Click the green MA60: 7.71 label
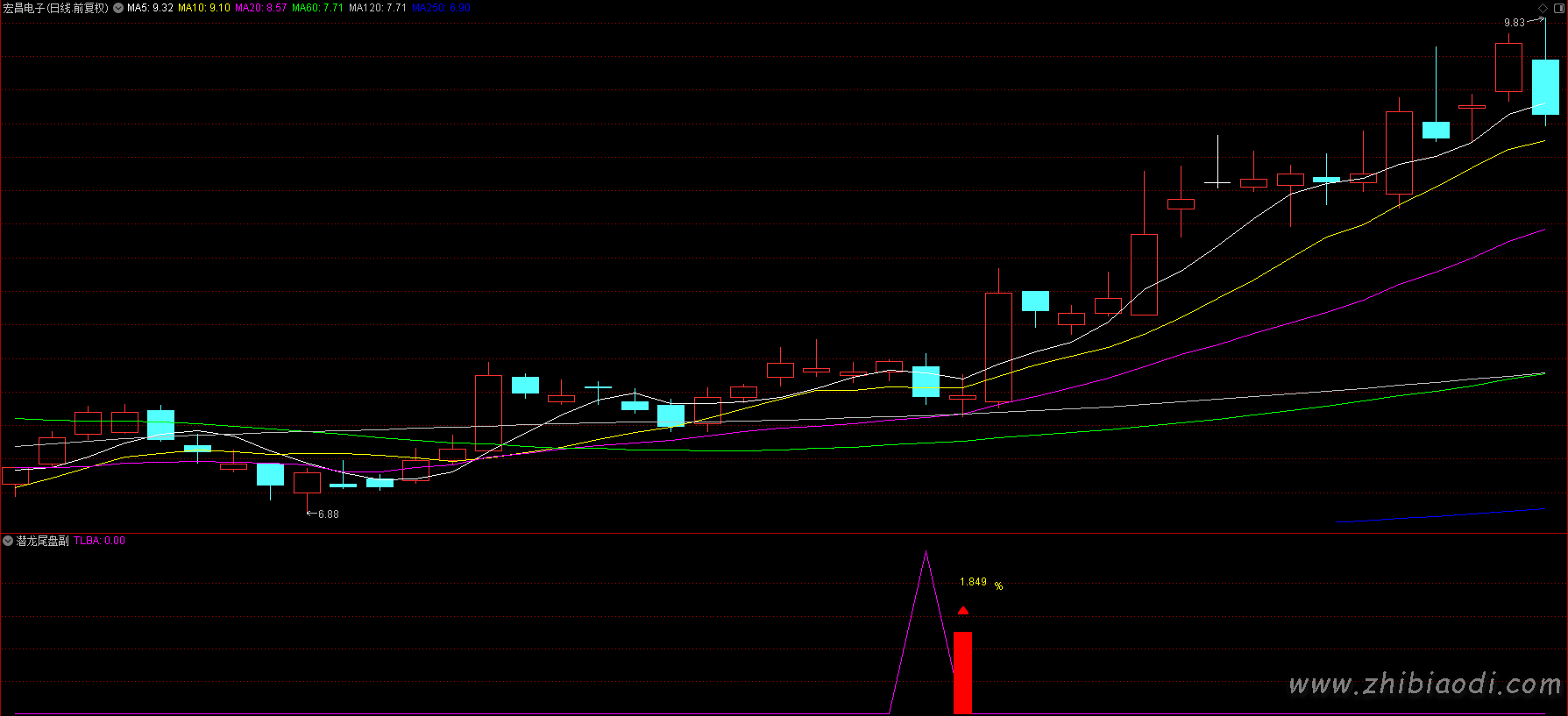The width and height of the screenshot is (1568, 716). pos(317,8)
